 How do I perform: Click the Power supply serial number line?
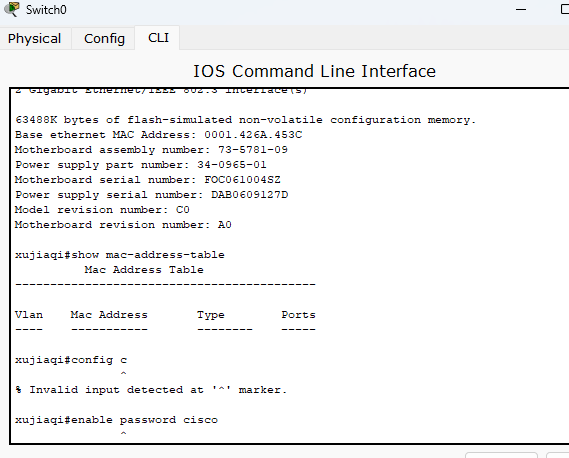click(152, 195)
